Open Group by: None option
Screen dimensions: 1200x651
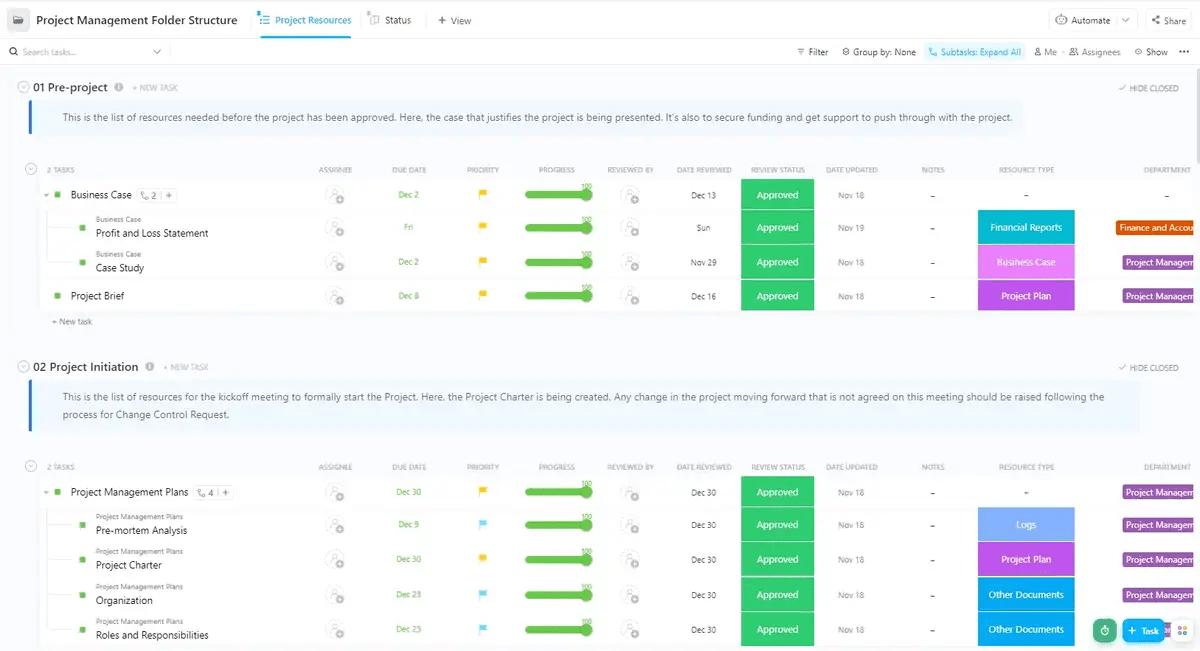pos(878,52)
